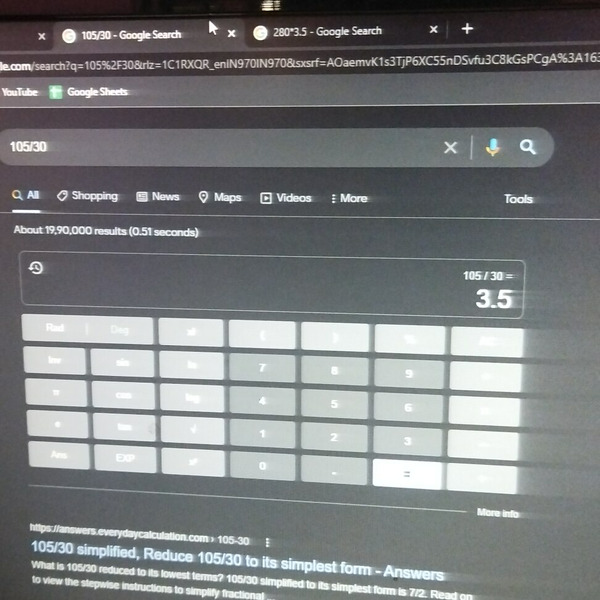Open the search Tools options
600x600 pixels.
click(518, 199)
